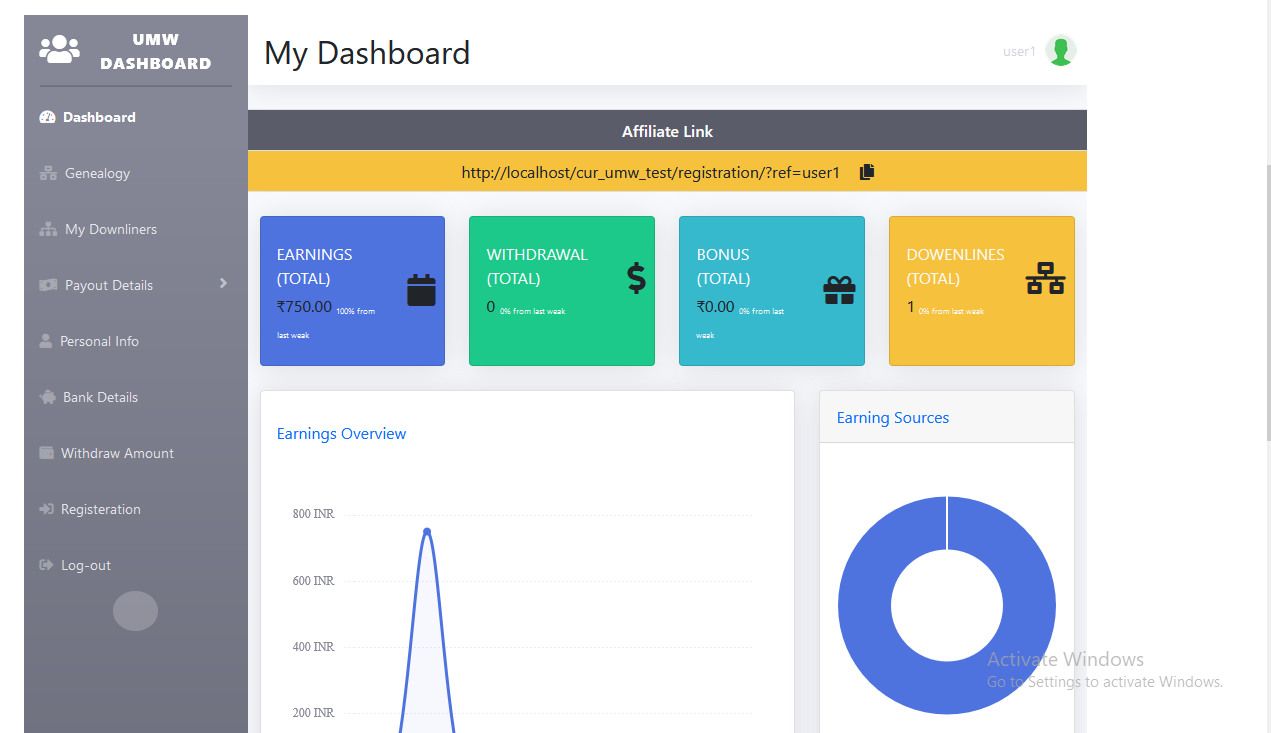Click the My Downliners sitemap icon
Screen dimensions: 1271x733
point(46,229)
